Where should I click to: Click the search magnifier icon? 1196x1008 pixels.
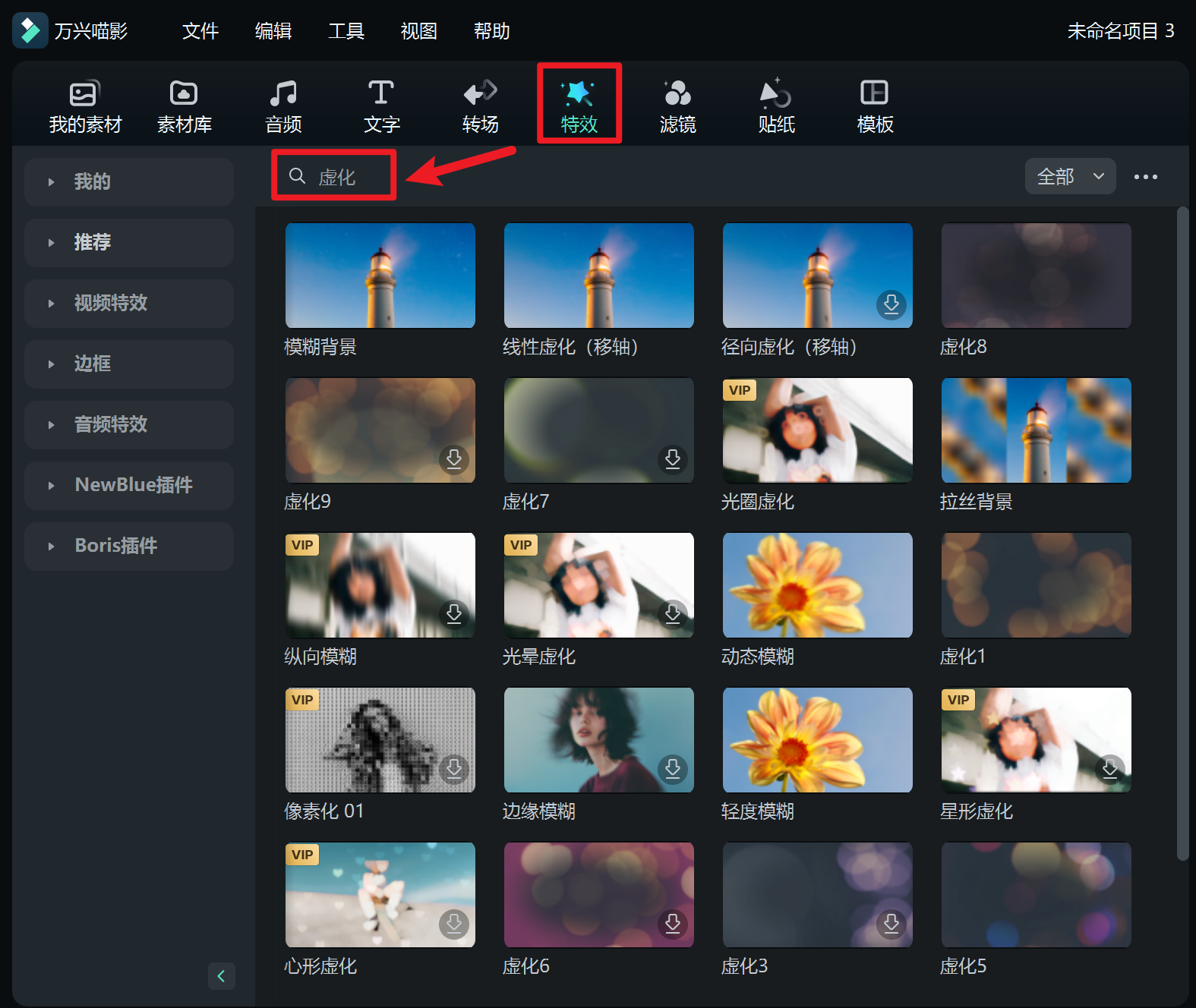click(x=298, y=176)
